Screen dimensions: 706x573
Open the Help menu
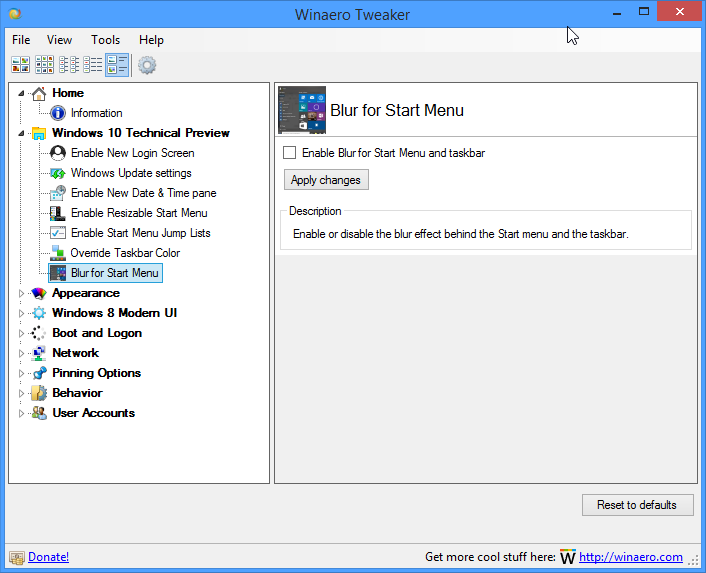pyautogui.click(x=151, y=40)
